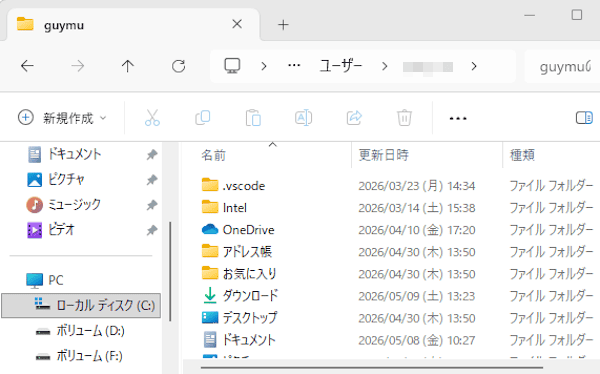Click the Paste clipboard icon
The width and height of the screenshot is (600, 374).
(x=253, y=118)
